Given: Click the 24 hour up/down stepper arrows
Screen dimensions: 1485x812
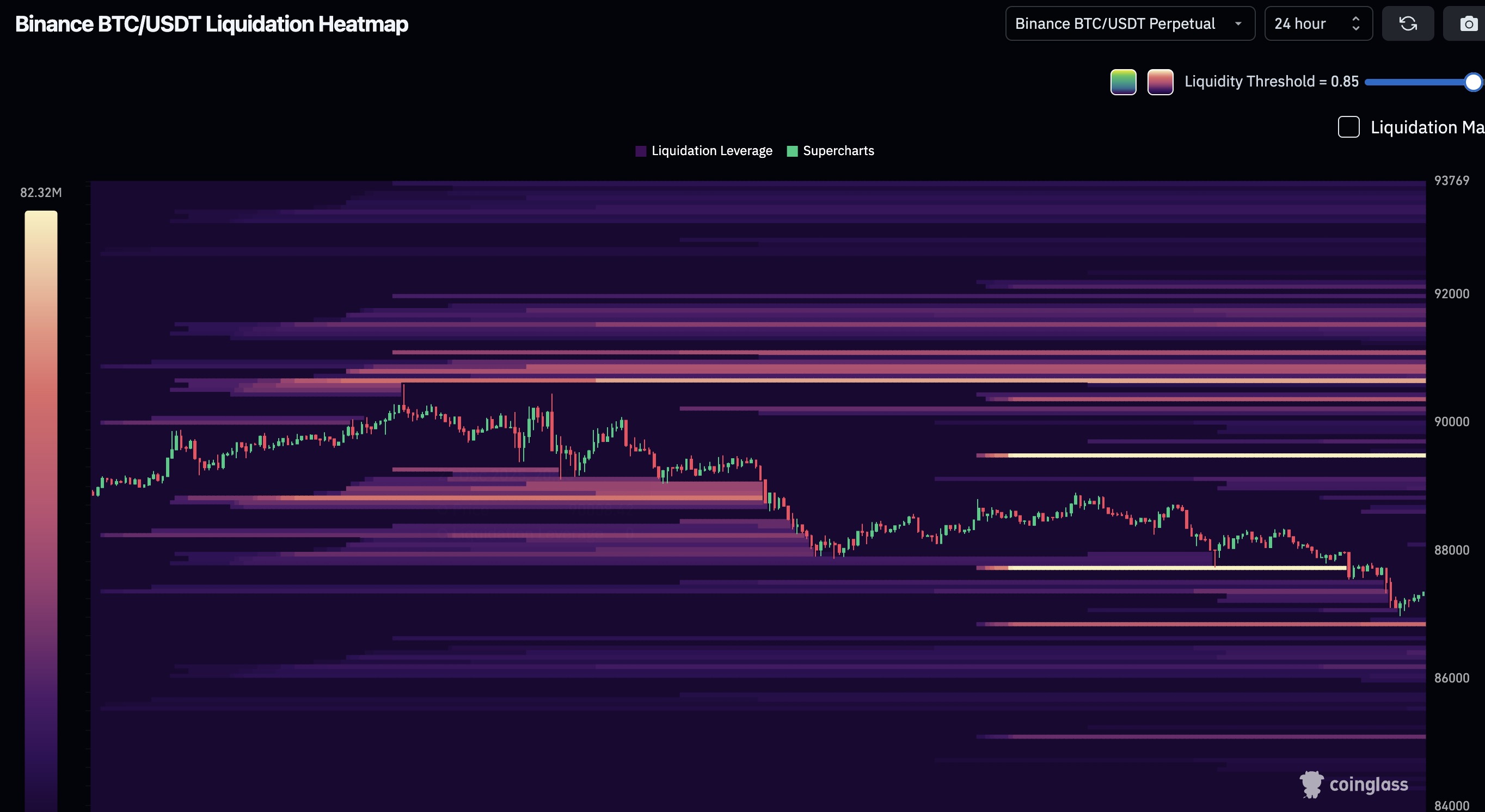Looking at the screenshot, I should click(1356, 23).
